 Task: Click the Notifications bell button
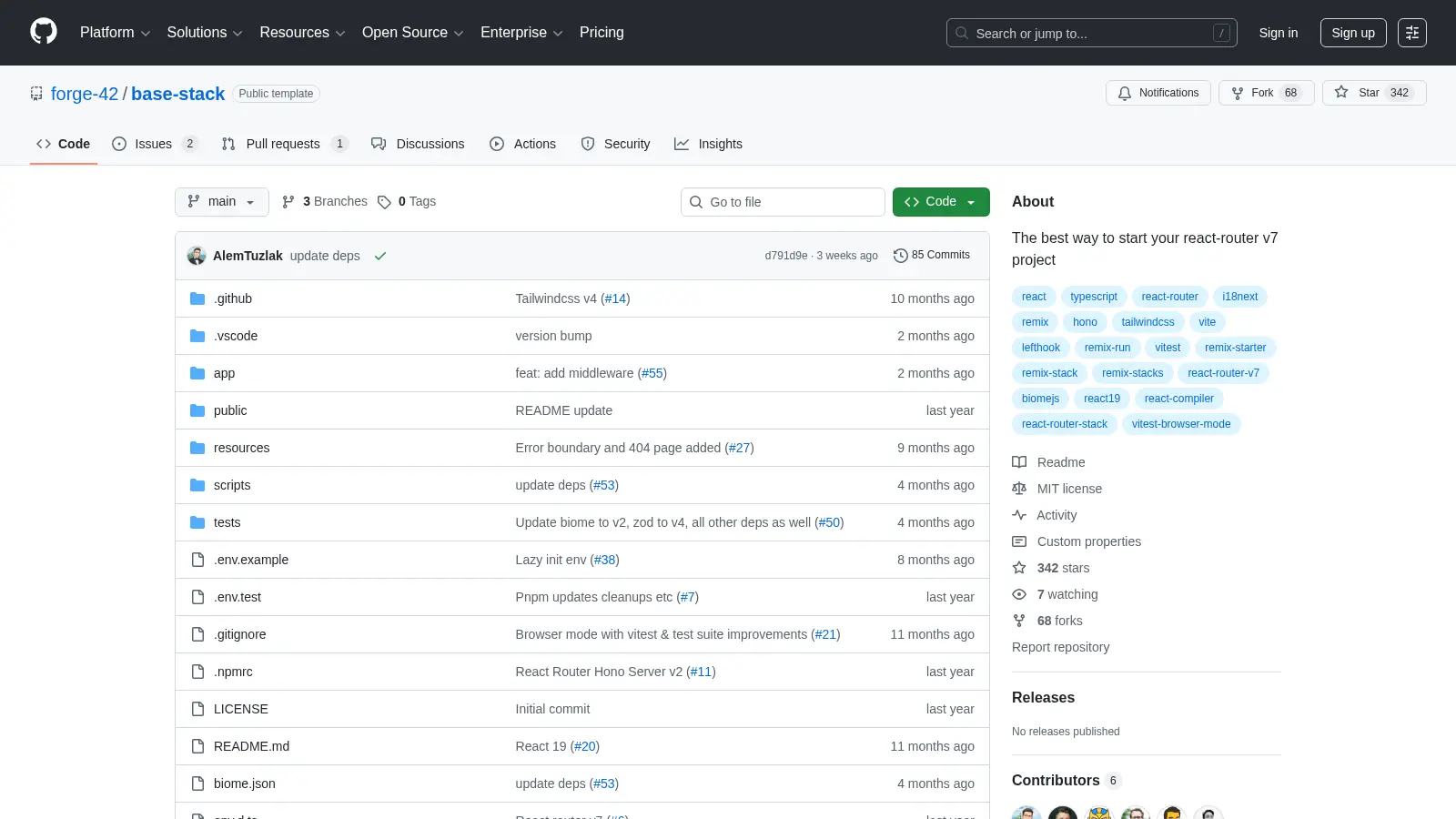(1158, 93)
